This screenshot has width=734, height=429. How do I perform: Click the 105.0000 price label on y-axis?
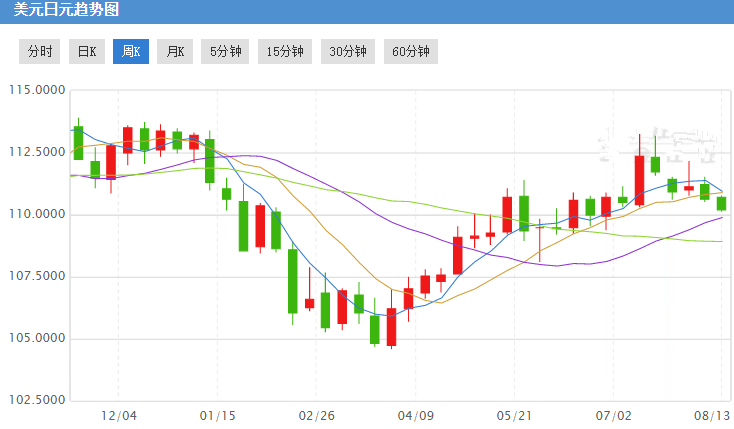pos(37,338)
